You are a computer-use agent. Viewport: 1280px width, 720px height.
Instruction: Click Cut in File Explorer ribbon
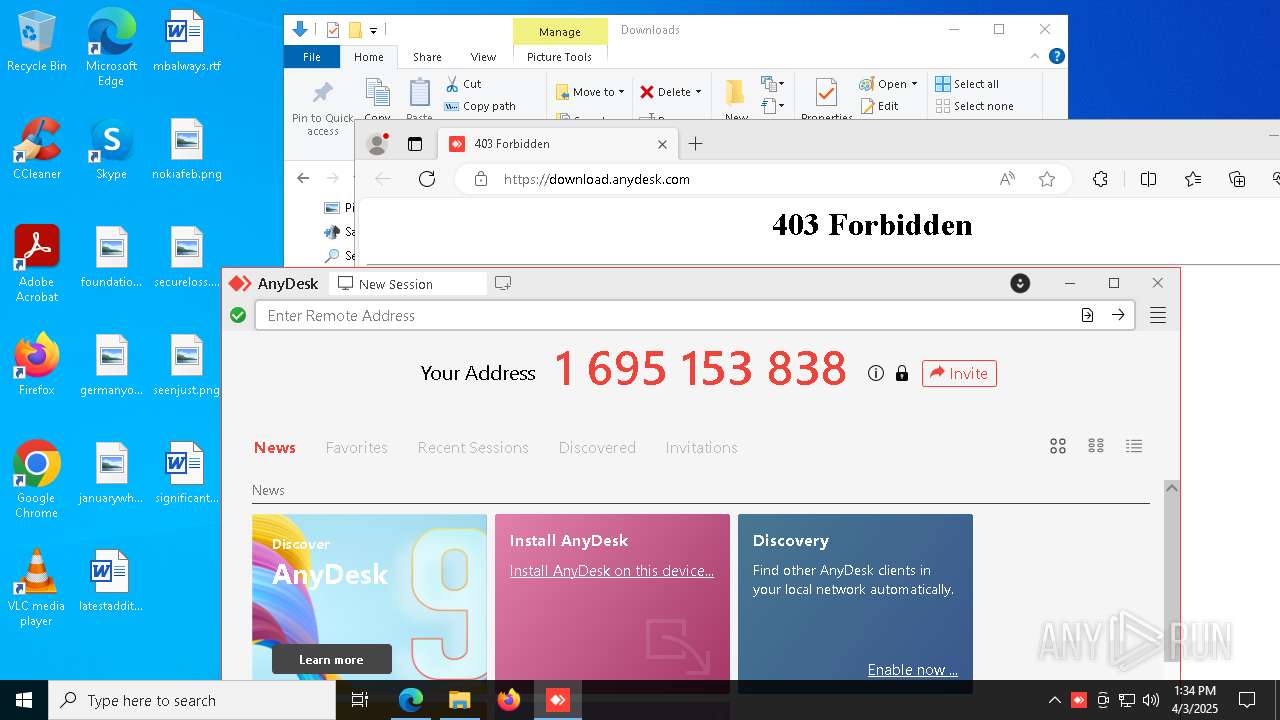click(464, 84)
